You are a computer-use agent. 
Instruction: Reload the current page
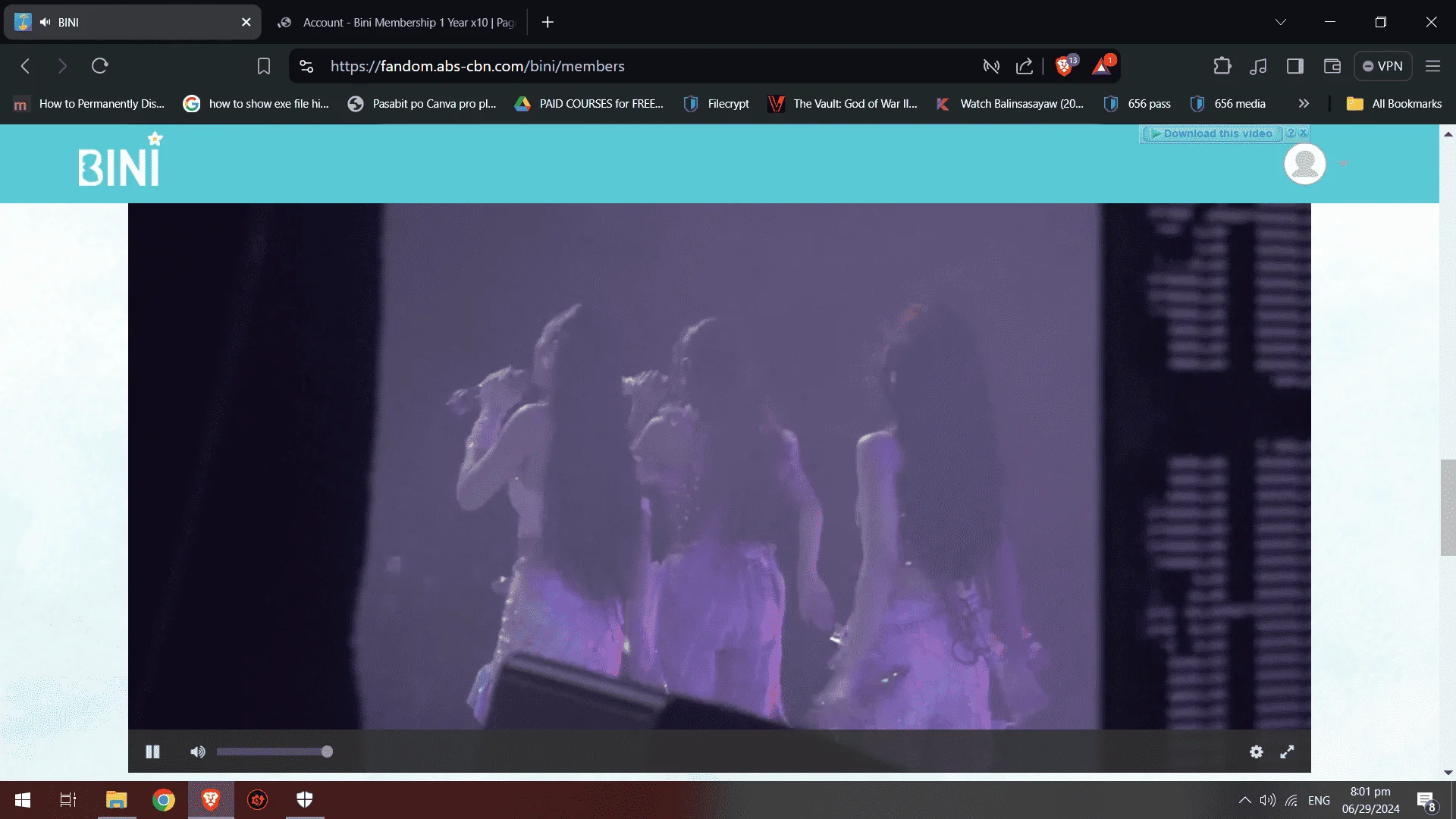pos(99,66)
